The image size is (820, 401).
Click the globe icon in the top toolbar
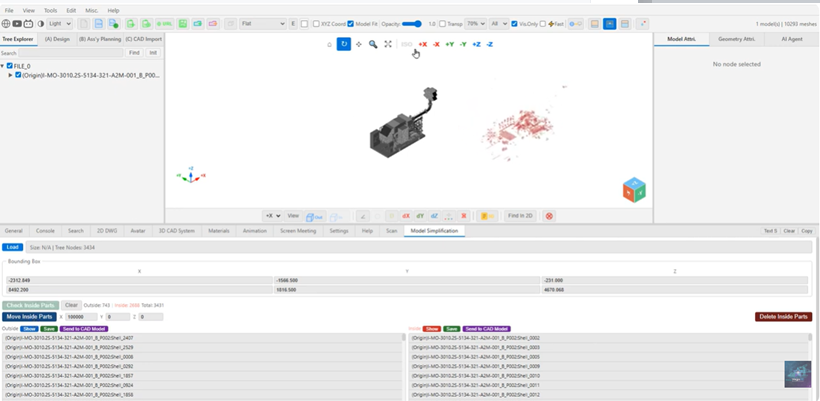point(6,24)
